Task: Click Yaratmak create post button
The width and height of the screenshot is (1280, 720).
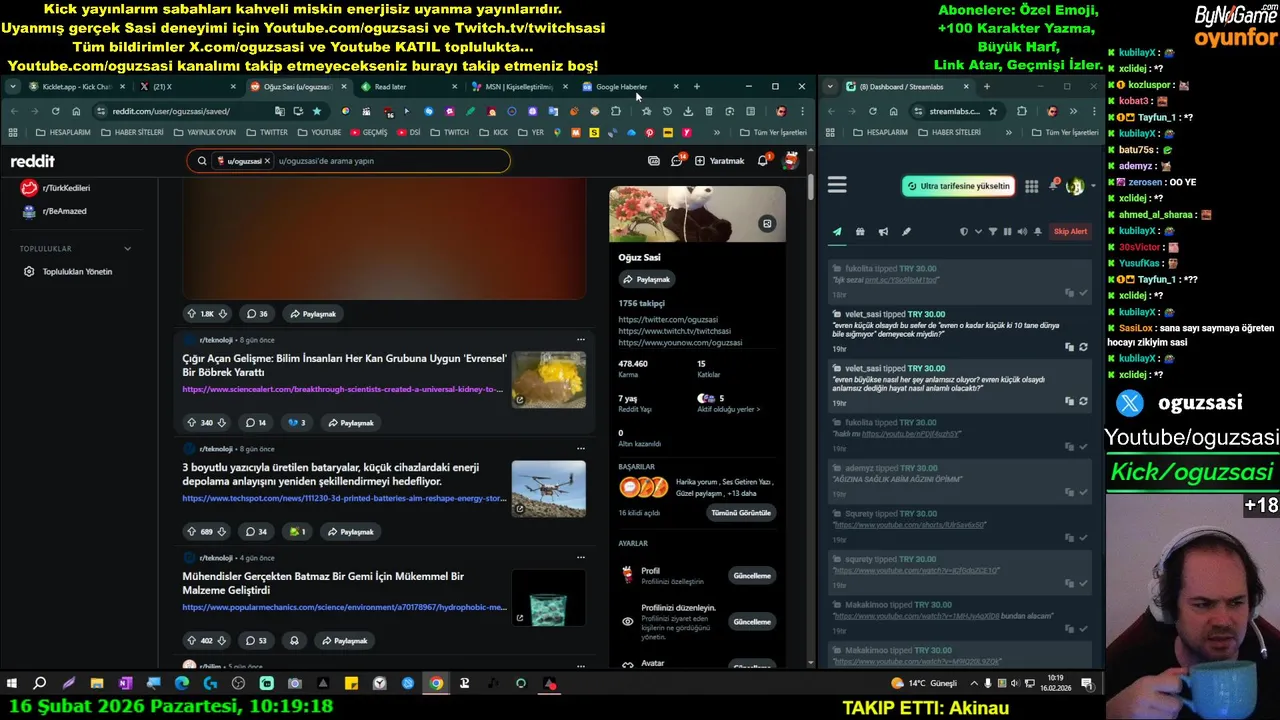Action: click(x=719, y=160)
